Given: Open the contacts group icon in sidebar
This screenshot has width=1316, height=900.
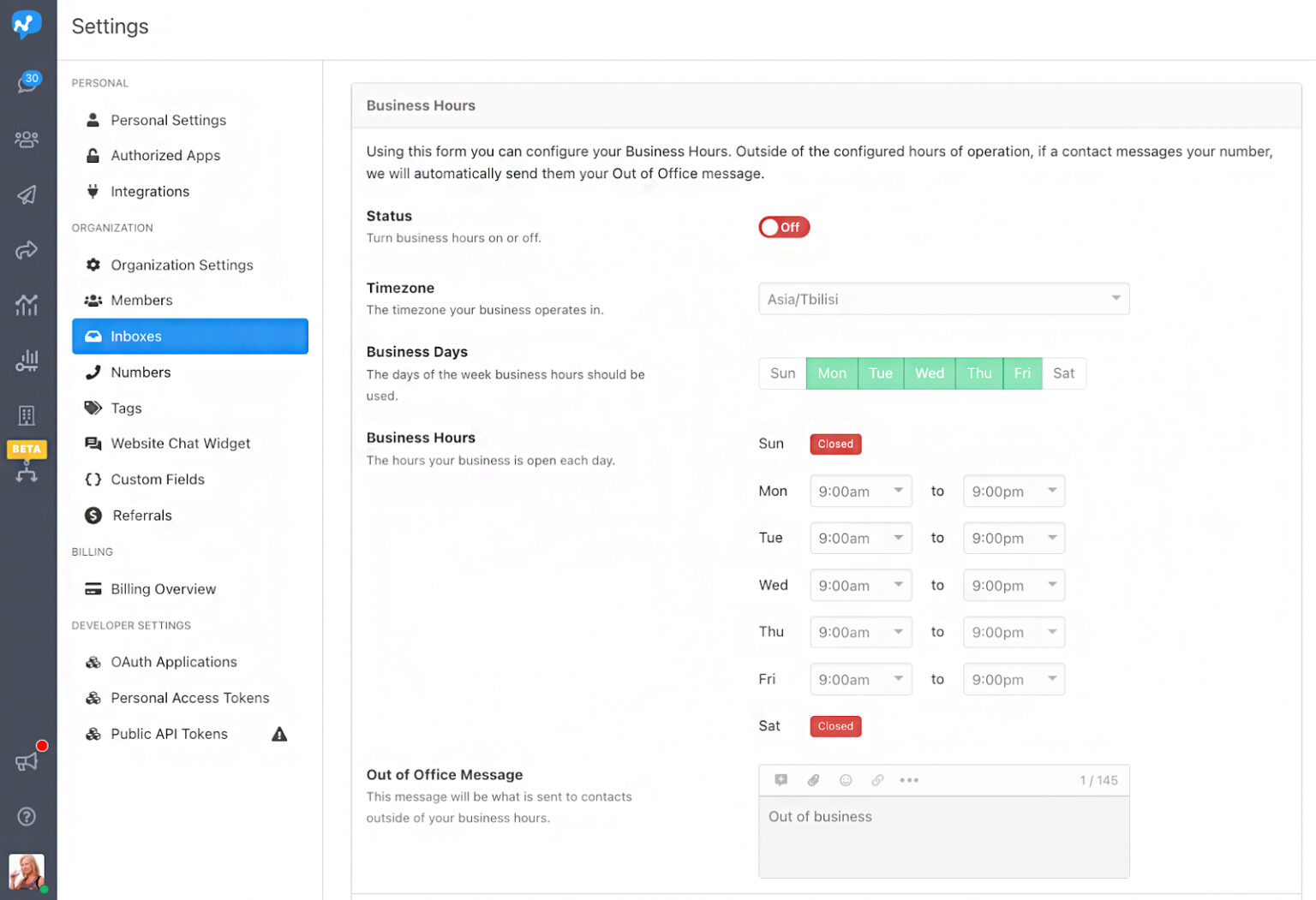Looking at the screenshot, I should click(x=27, y=139).
